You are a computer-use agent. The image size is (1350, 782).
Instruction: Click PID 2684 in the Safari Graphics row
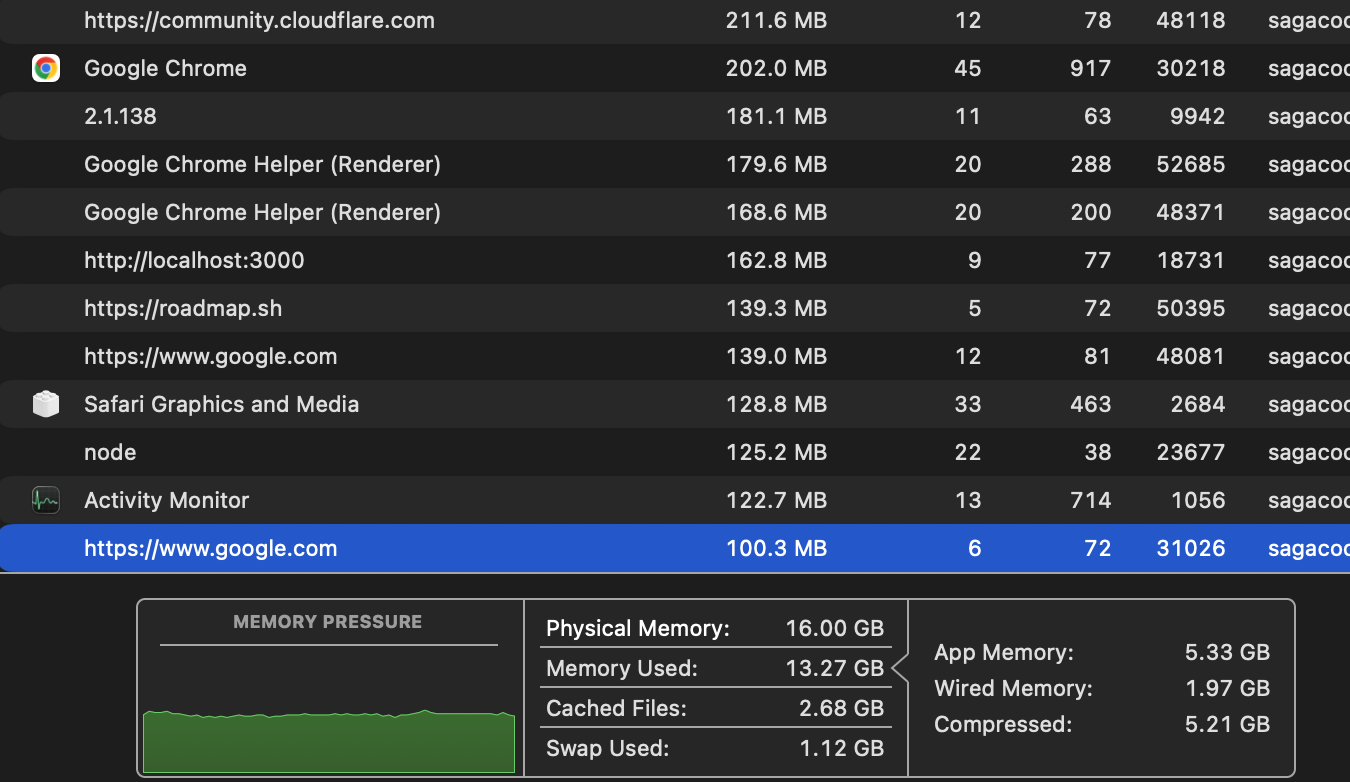point(1197,404)
